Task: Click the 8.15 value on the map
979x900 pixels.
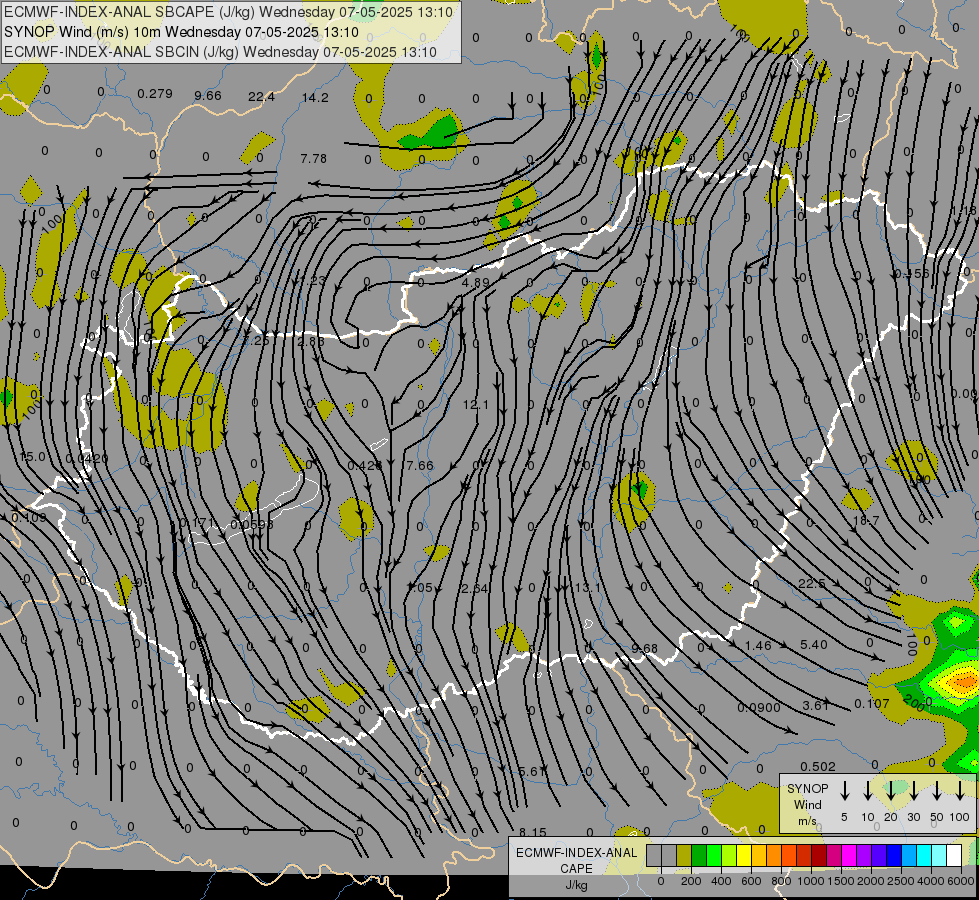Action: click(533, 832)
